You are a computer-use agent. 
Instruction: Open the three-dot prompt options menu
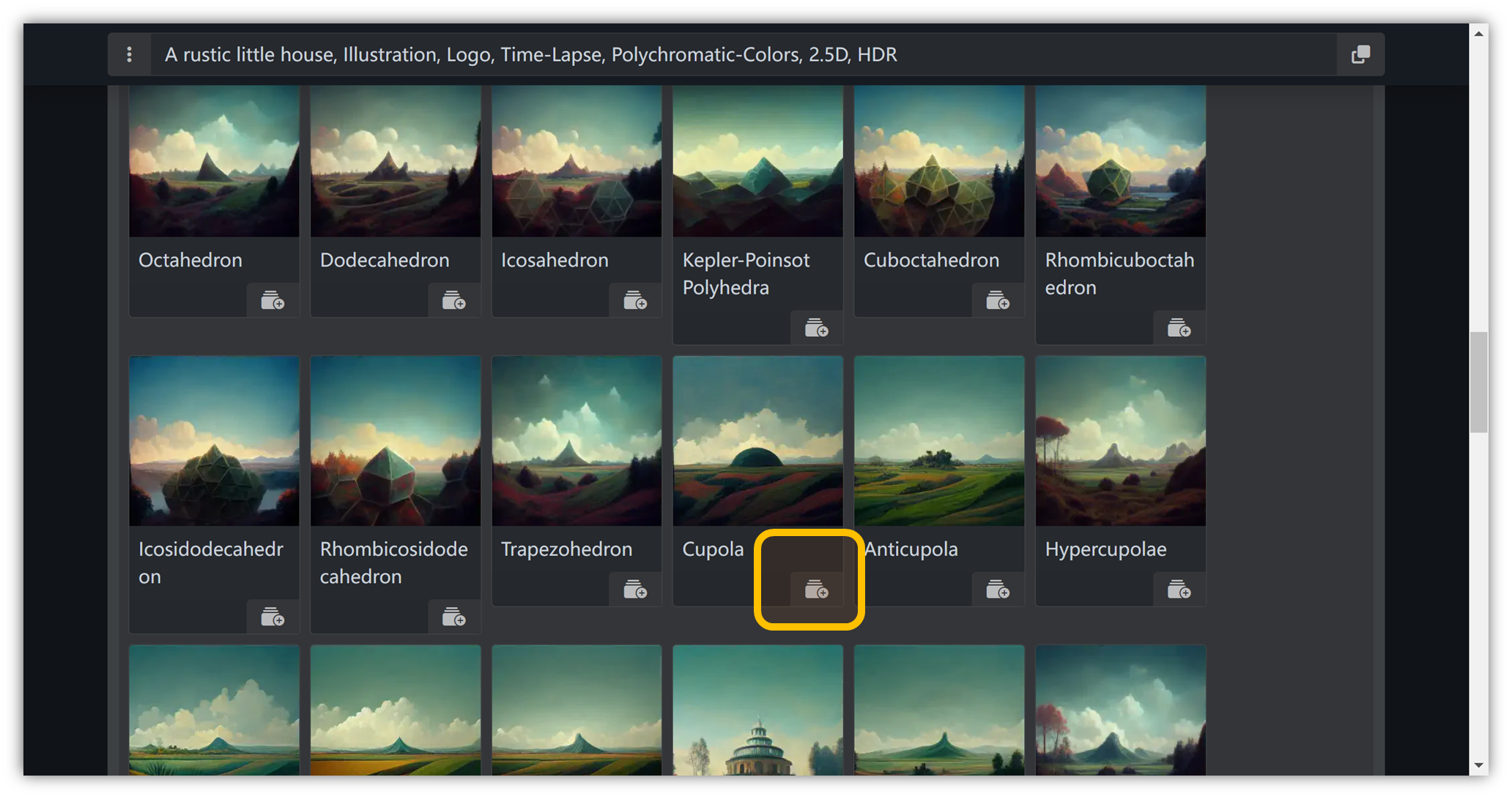130,54
